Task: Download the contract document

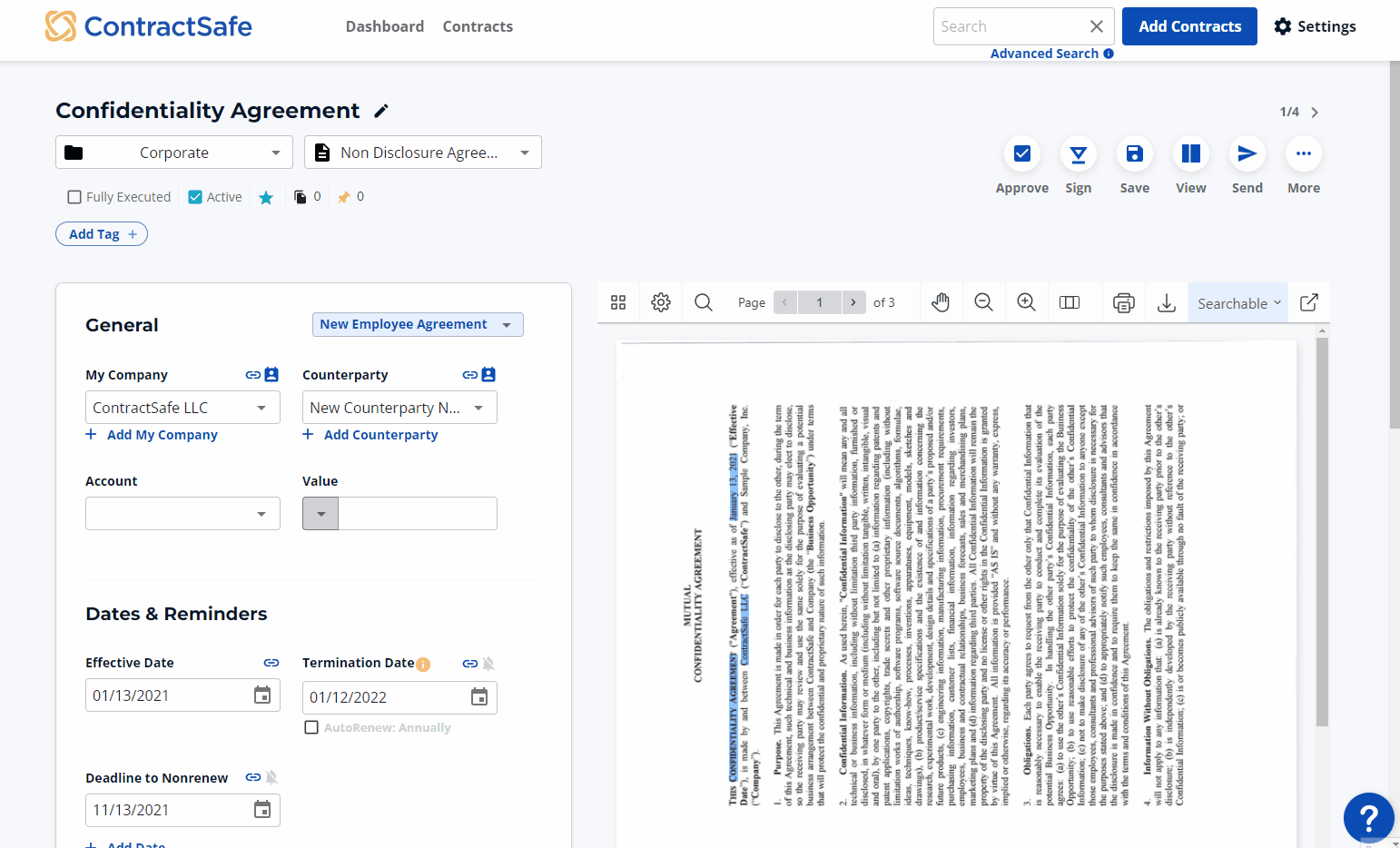Action: tap(1167, 302)
